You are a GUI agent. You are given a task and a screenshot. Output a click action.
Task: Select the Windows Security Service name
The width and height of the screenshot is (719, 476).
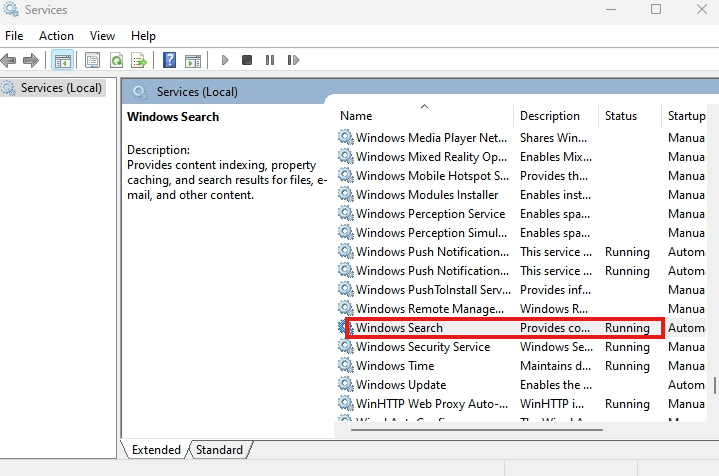tap(423, 347)
